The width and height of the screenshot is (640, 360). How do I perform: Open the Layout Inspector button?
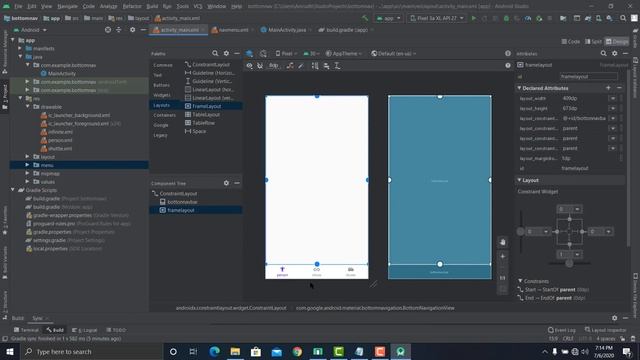point(605,330)
